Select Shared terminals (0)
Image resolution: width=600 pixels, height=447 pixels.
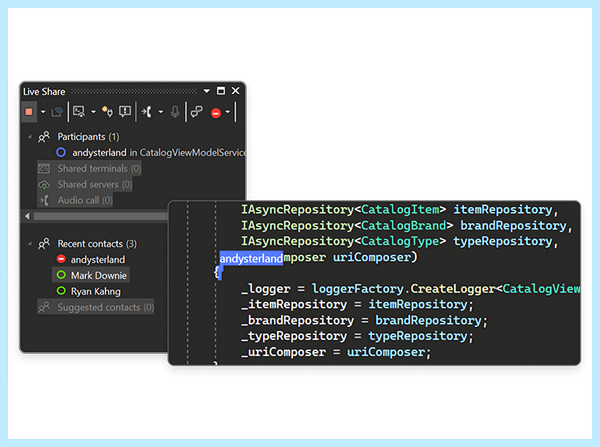[99, 168]
